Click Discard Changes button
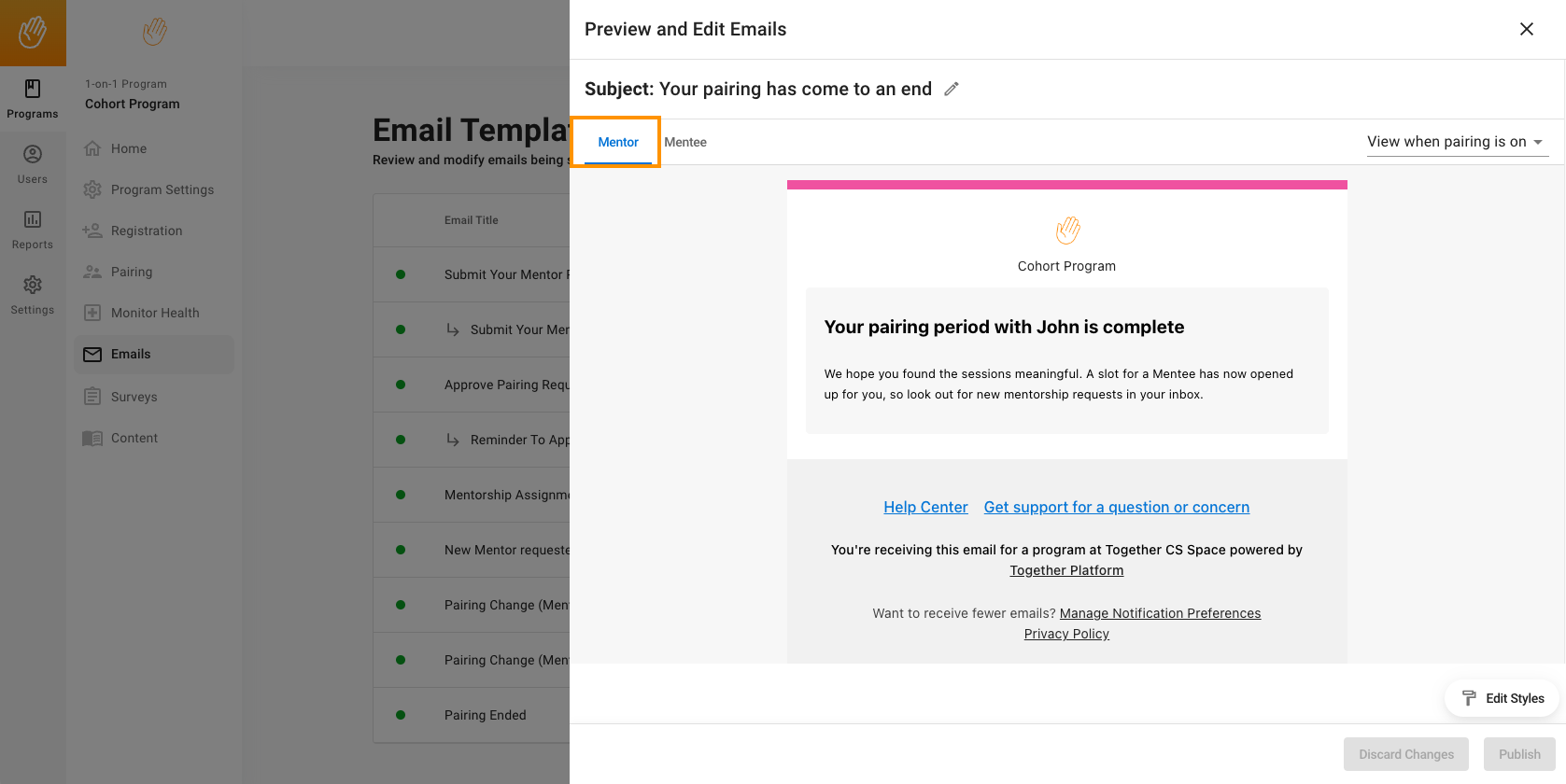 point(1405,754)
